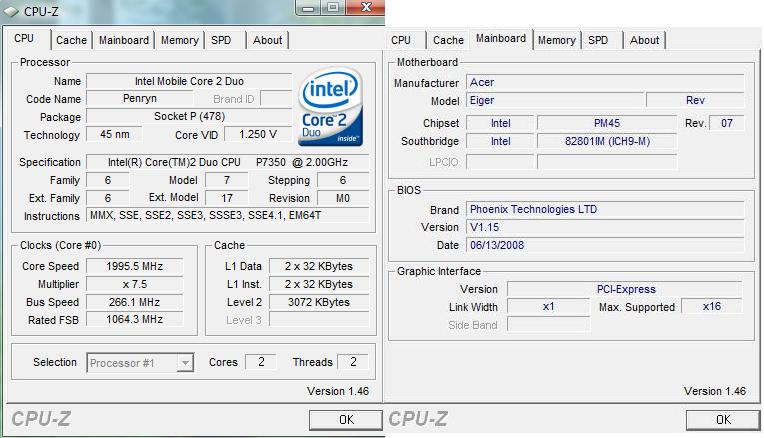Click Chipset model PM45
The height and width of the screenshot is (438, 764).
coord(607,123)
